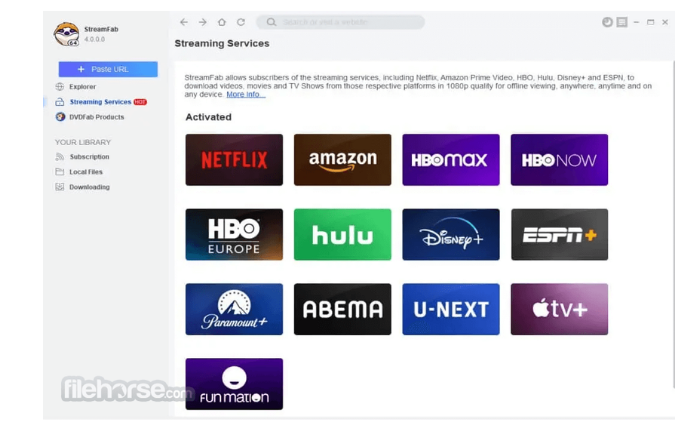
Task: Click the DVDFab Products logo icon
Action: pos(60,117)
